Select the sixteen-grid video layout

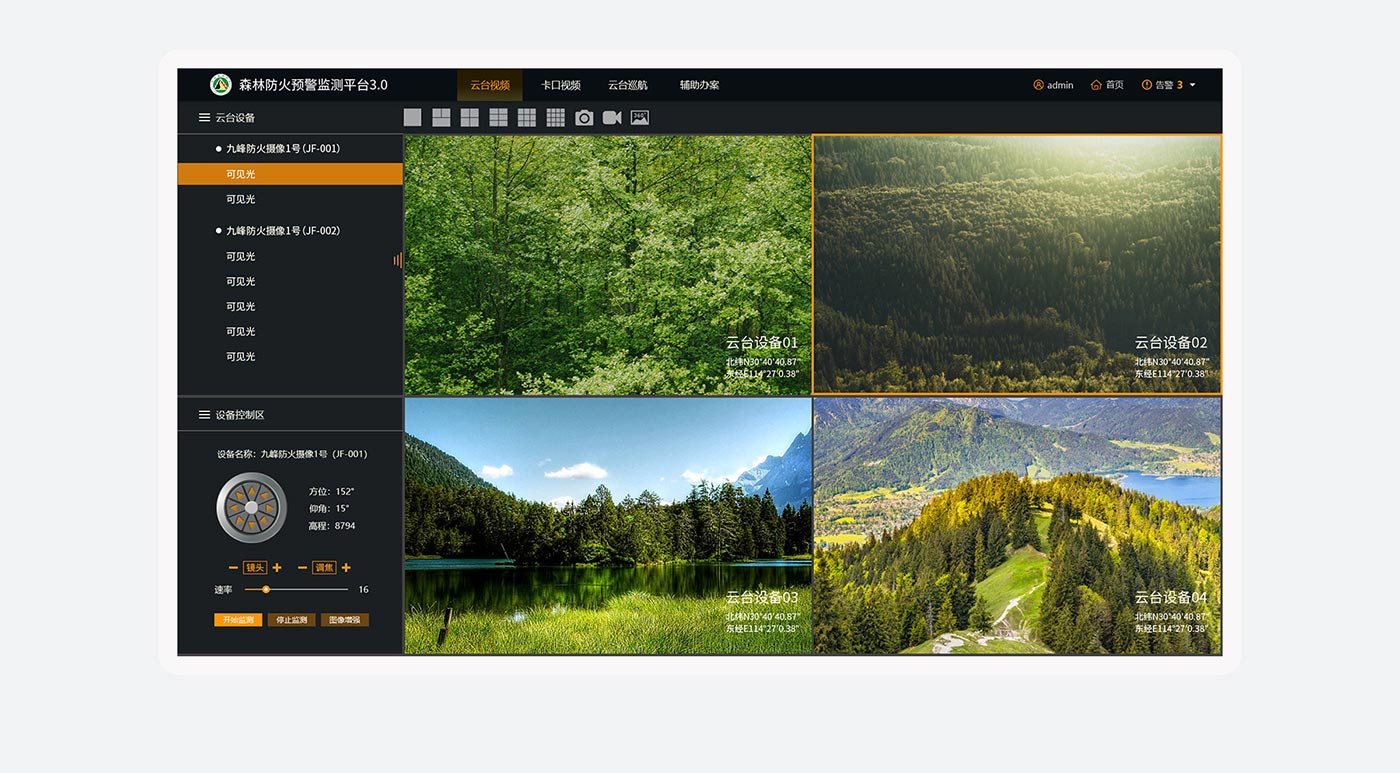pyautogui.click(x=556, y=118)
